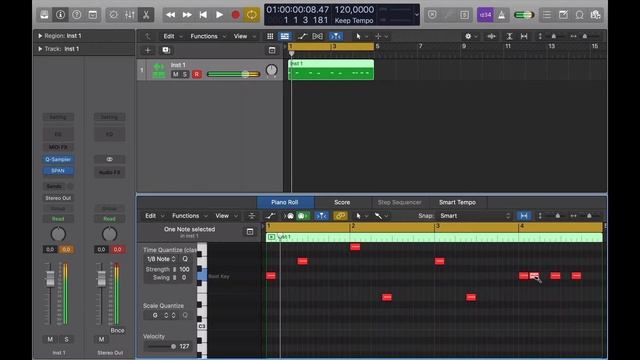
Task: Switch to the Step Sequencer tab
Action: click(399, 202)
